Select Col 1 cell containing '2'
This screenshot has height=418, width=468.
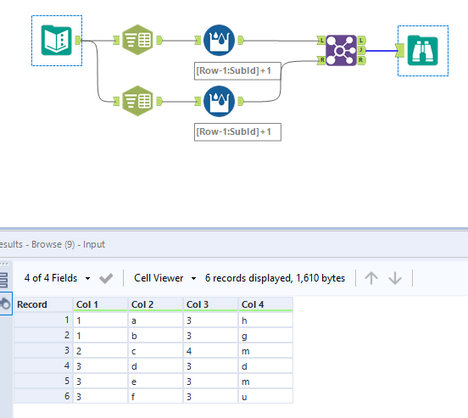100,351
